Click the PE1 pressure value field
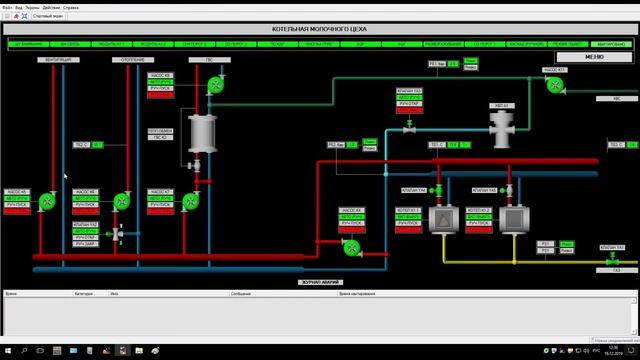Viewport: 640px width, 360px height. point(453,64)
